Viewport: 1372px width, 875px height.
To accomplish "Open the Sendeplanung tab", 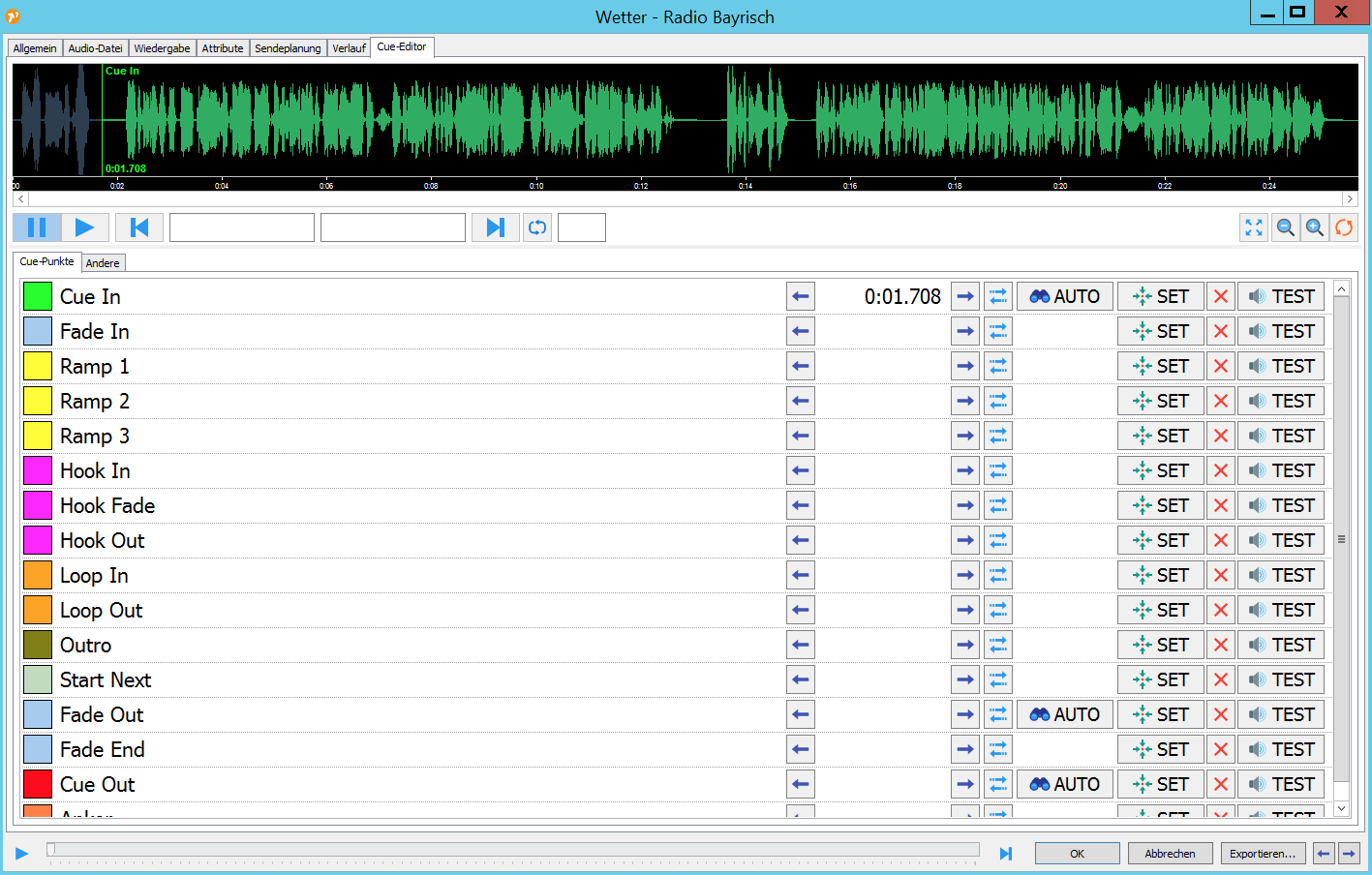I will [288, 48].
